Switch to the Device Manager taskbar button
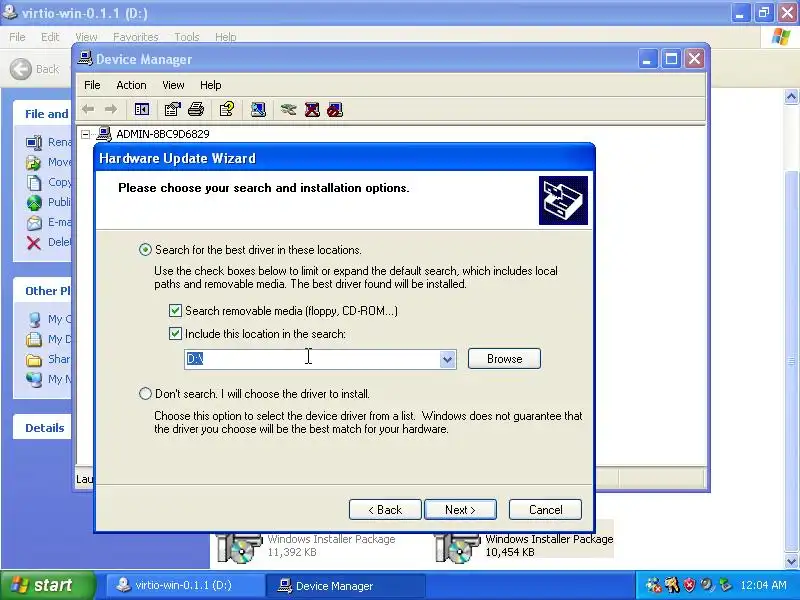Screen dimensions: 800x600 click(345, 585)
